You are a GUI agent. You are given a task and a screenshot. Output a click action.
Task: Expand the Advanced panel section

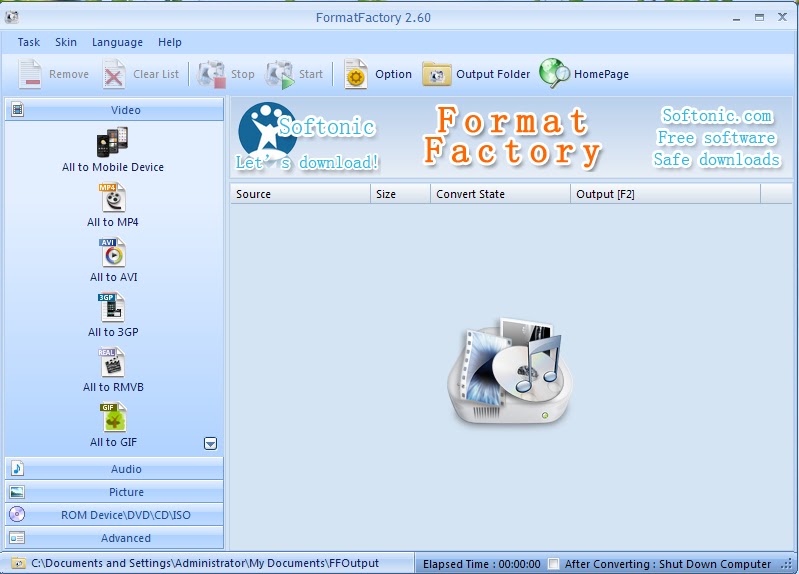coord(114,538)
